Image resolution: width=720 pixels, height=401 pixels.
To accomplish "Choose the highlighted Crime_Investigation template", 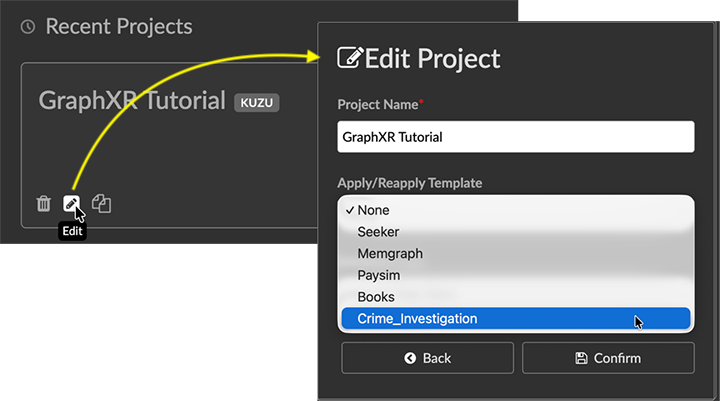I will [x=417, y=319].
